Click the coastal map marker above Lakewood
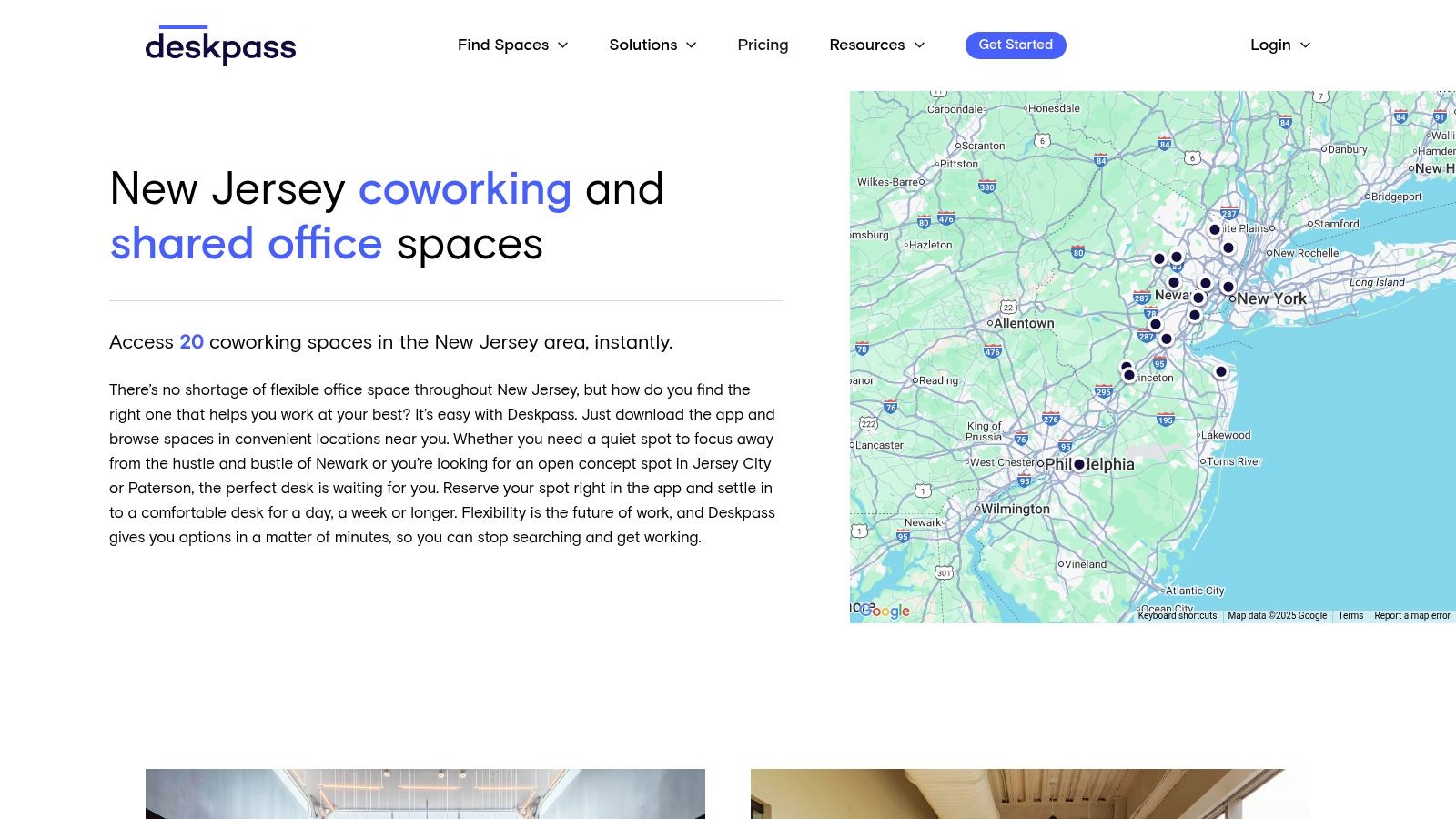Image resolution: width=1456 pixels, height=819 pixels. point(1221,371)
